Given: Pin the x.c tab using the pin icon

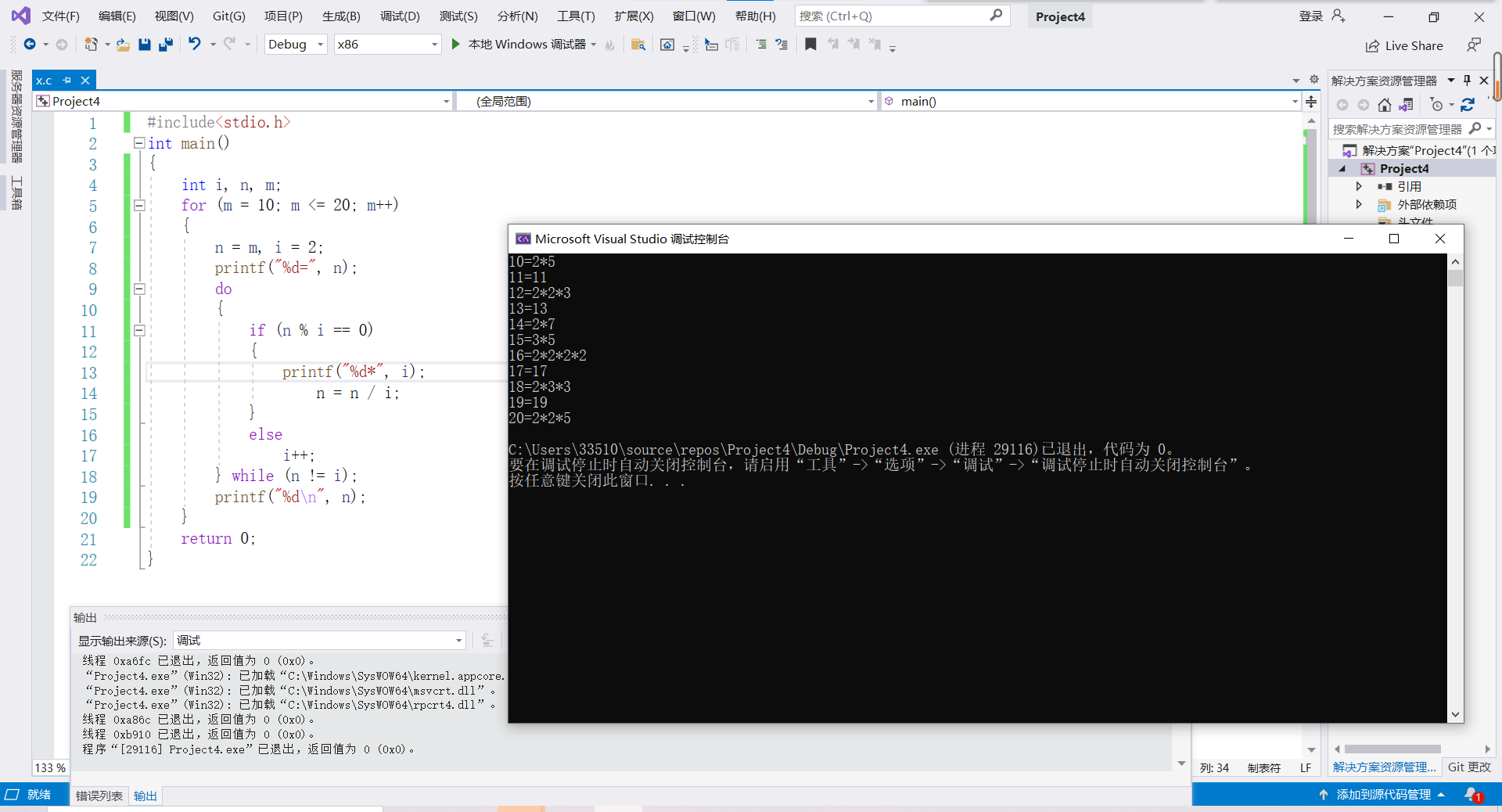Looking at the screenshot, I should tap(67, 80).
